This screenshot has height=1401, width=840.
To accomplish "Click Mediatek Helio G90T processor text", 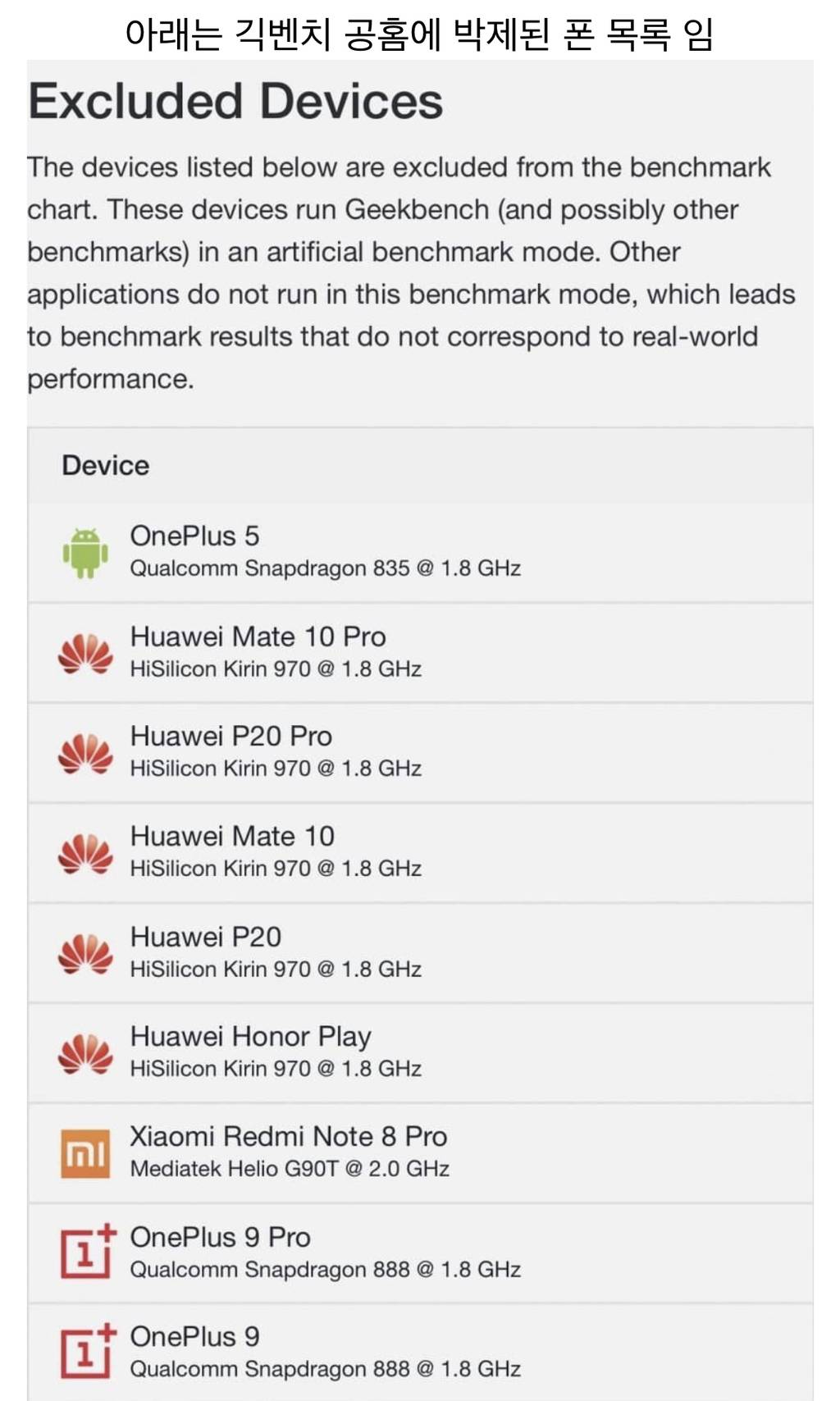I will tap(290, 1169).
